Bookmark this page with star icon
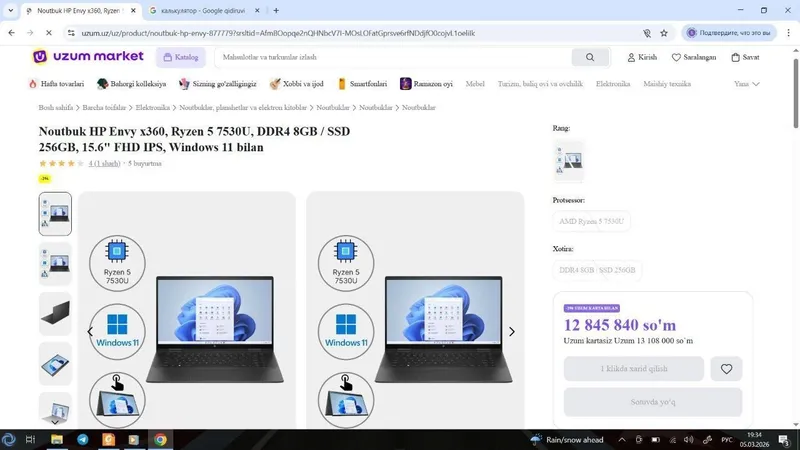 [664, 33]
